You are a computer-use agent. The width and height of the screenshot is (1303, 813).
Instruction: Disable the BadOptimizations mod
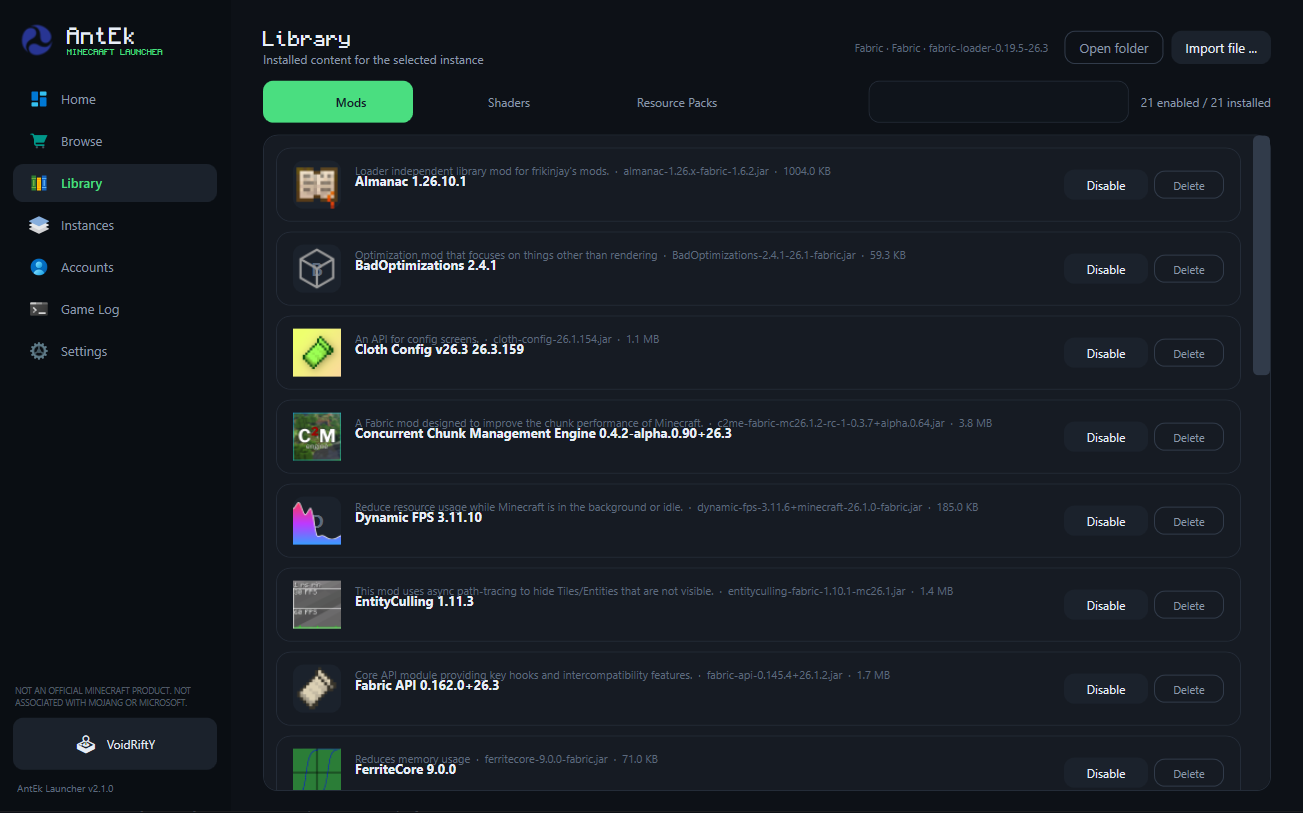point(1106,269)
